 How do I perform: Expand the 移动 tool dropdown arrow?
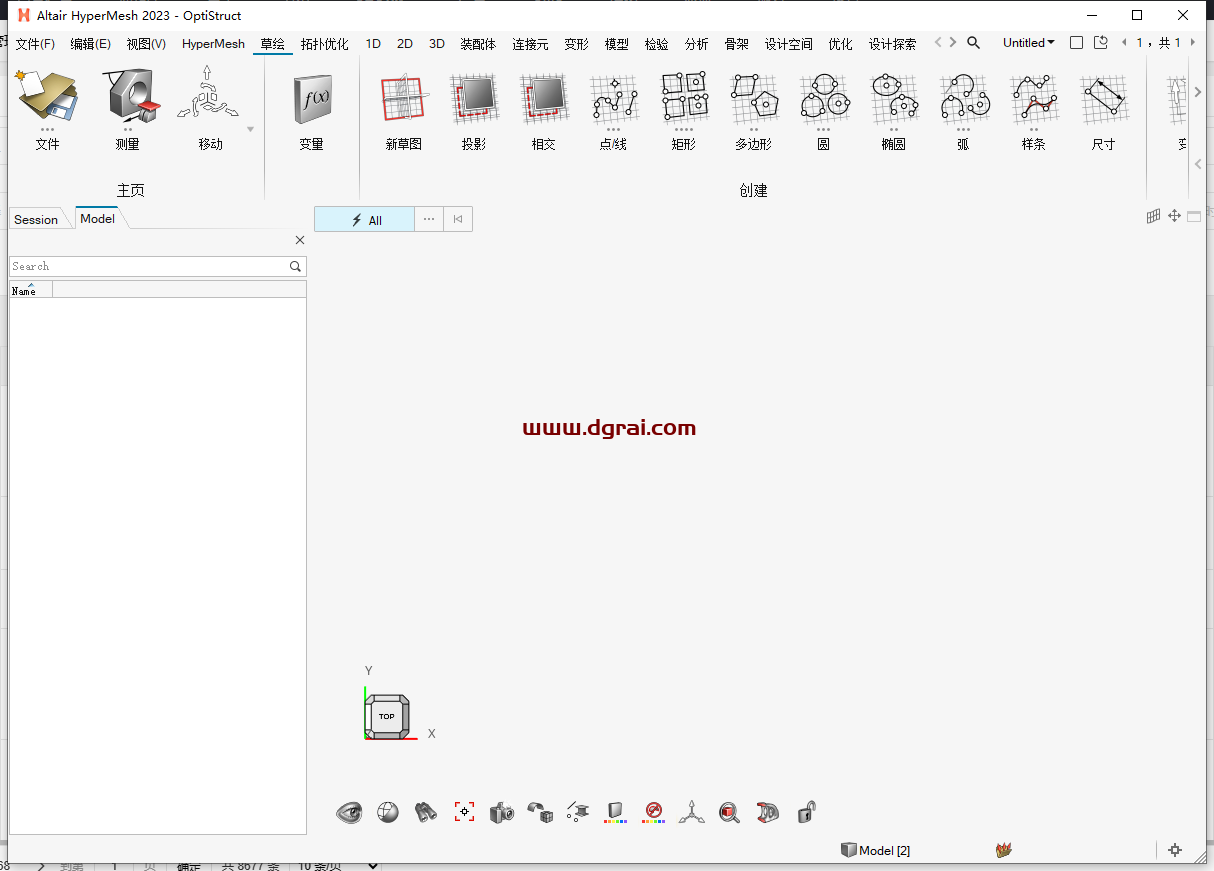click(x=250, y=129)
